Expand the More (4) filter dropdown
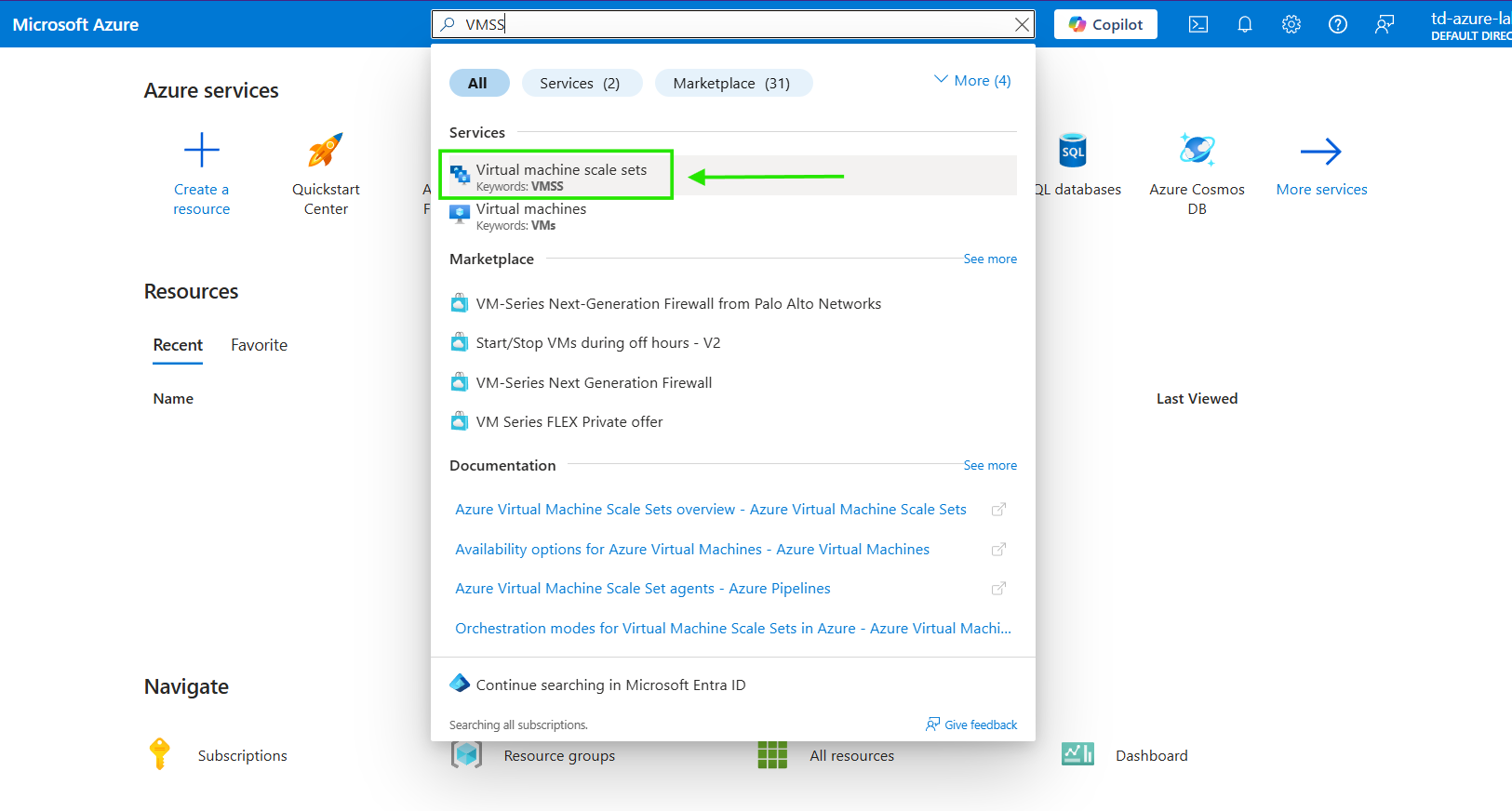The width and height of the screenshot is (1512, 811). click(x=972, y=81)
